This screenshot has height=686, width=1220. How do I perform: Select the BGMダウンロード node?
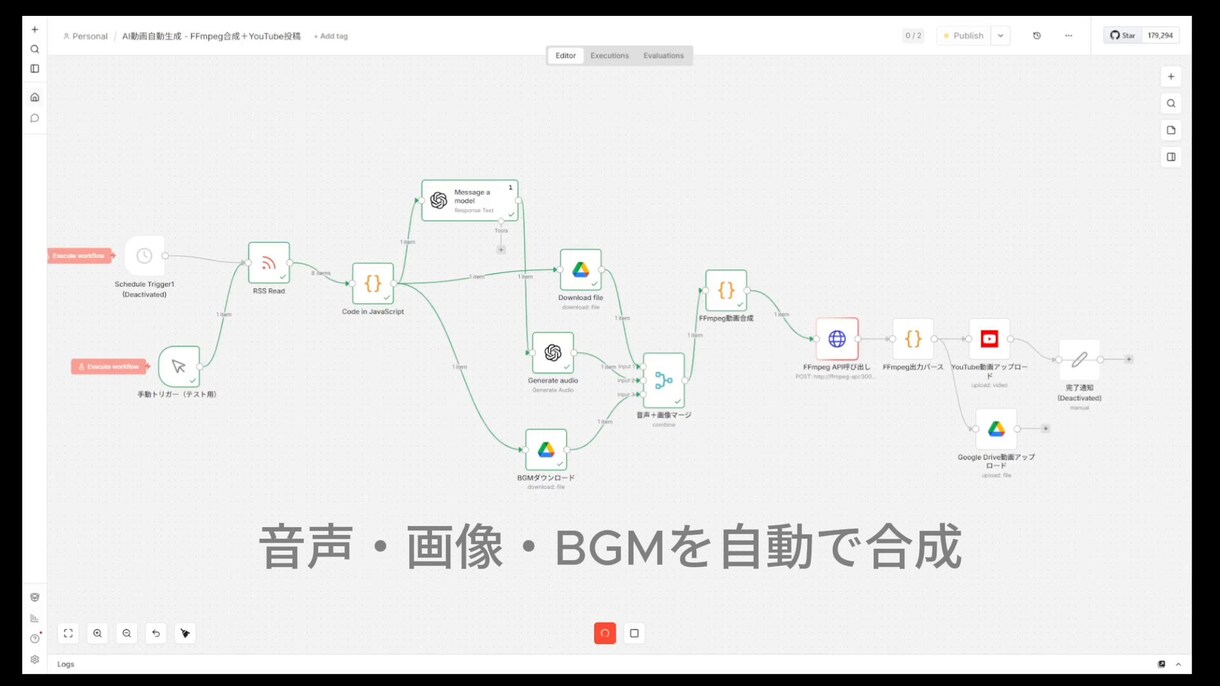[x=546, y=450]
